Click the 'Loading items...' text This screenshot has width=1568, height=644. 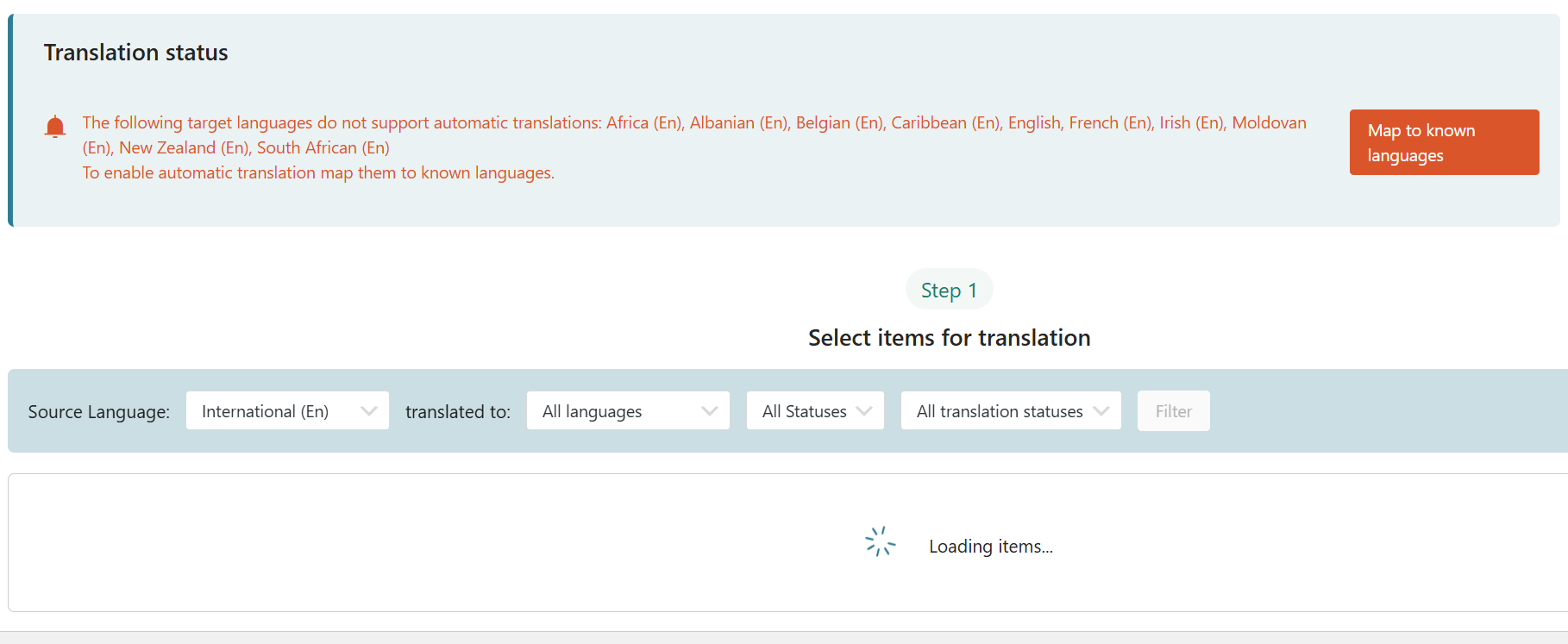(990, 547)
